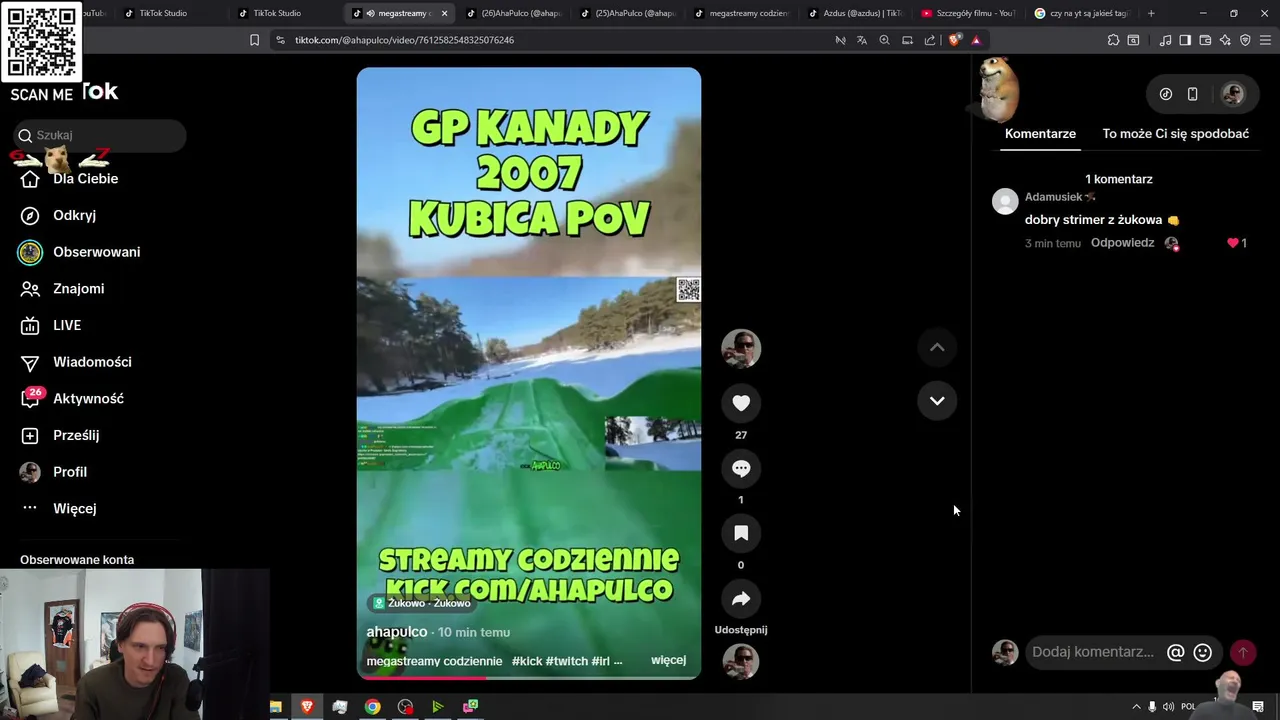The width and height of the screenshot is (1280, 720).
Task: Bookmark the page via address bar icon
Action: [254, 40]
